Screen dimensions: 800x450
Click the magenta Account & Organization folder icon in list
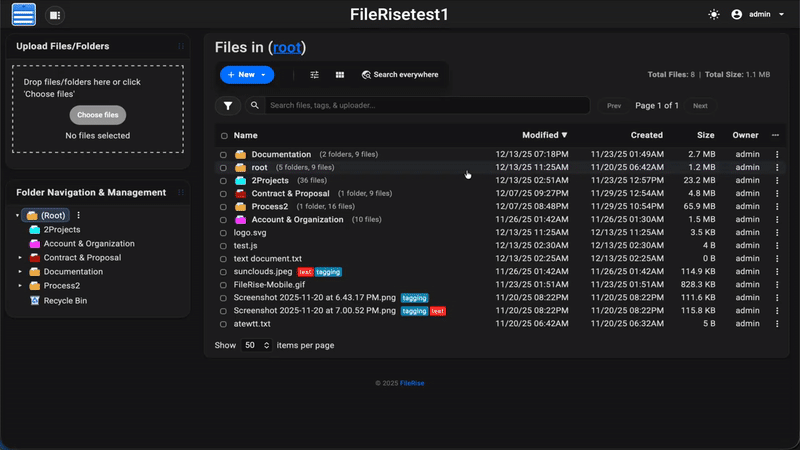240,219
